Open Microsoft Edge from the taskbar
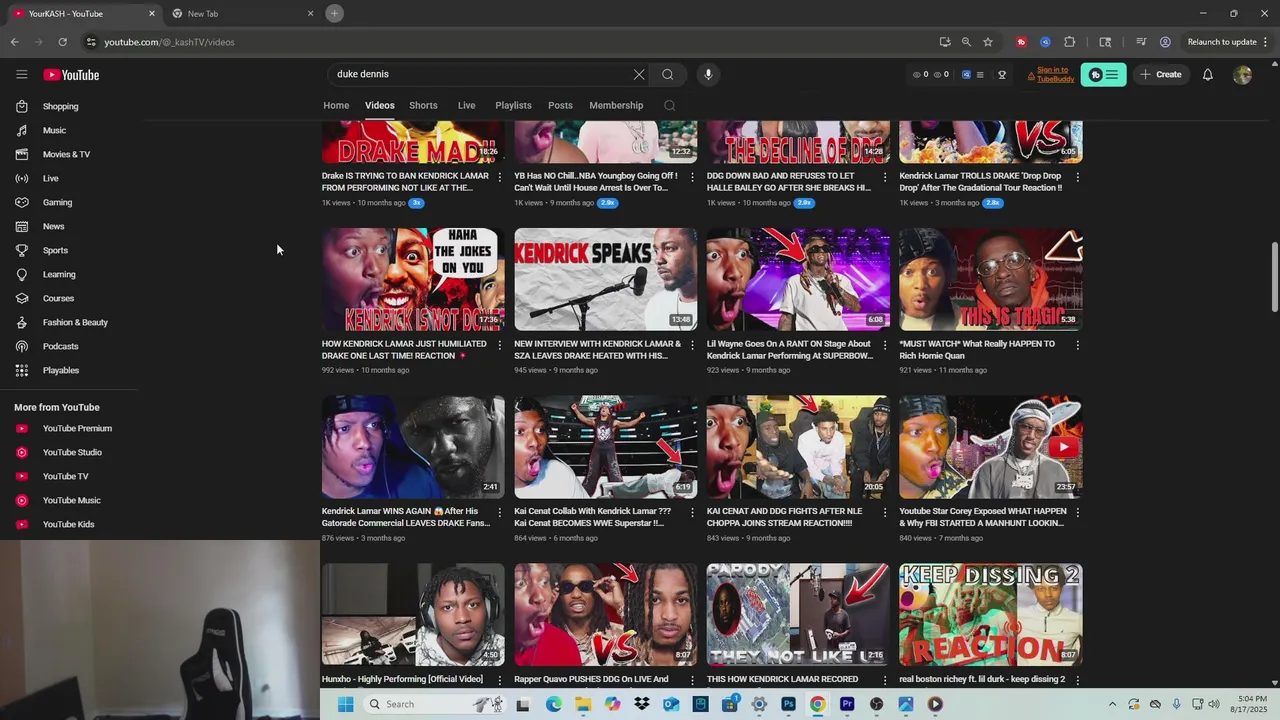Image resolution: width=1280 pixels, height=720 pixels. click(554, 704)
